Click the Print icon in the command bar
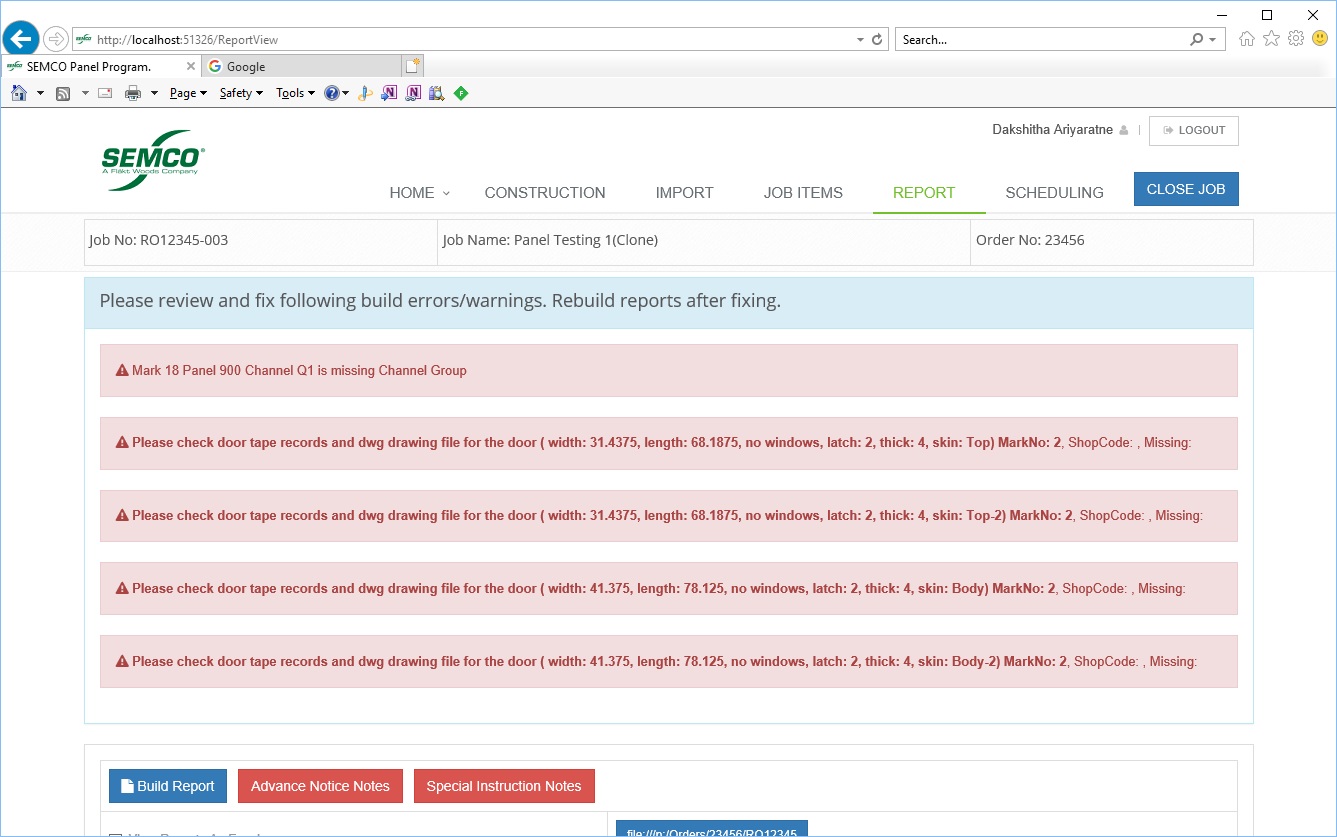Viewport: 1337px width, 837px height. pyautogui.click(x=133, y=93)
